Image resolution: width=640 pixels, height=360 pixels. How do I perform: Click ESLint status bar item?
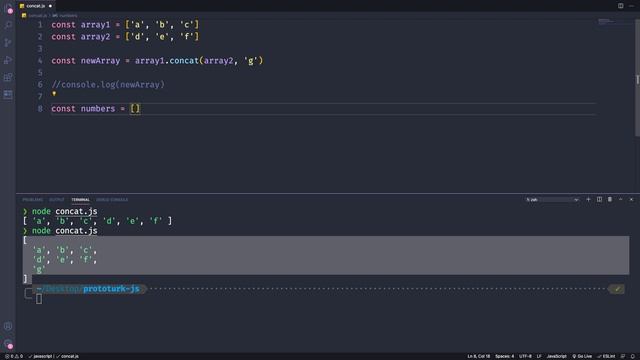pos(606,356)
